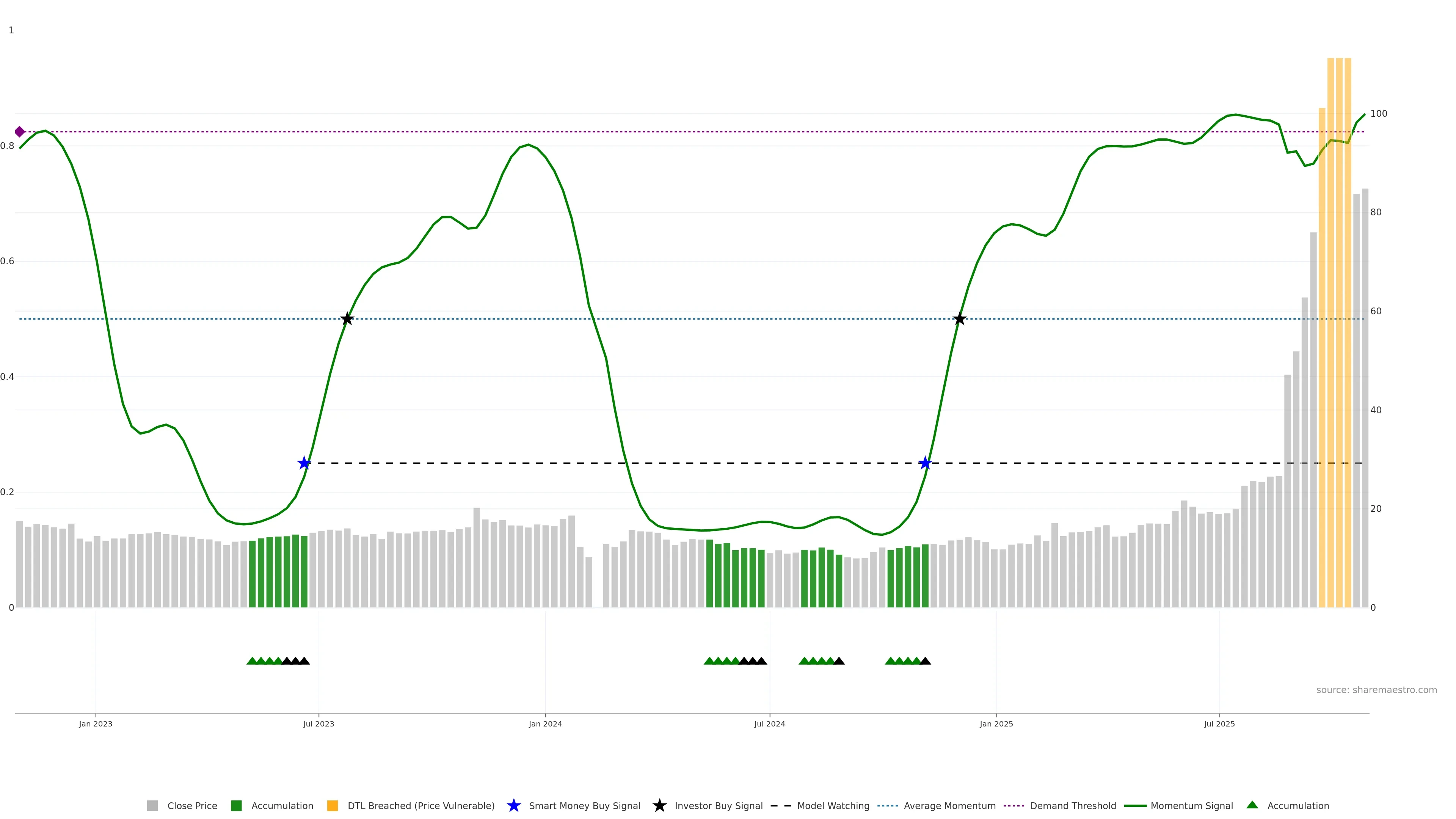Click the black star before Jan 2025

pos(959,319)
